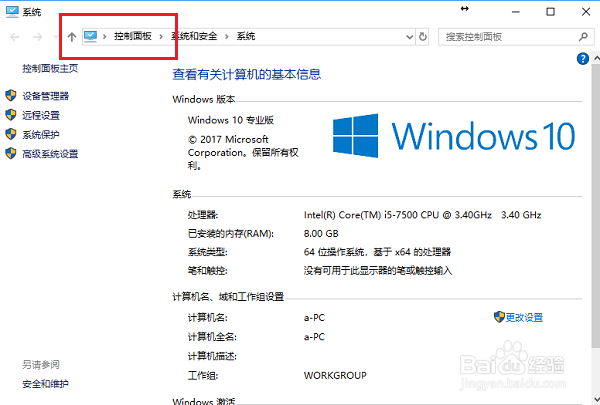
Task: Navigate to 系统和安全 breadcrumb
Action: coord(194,36)
